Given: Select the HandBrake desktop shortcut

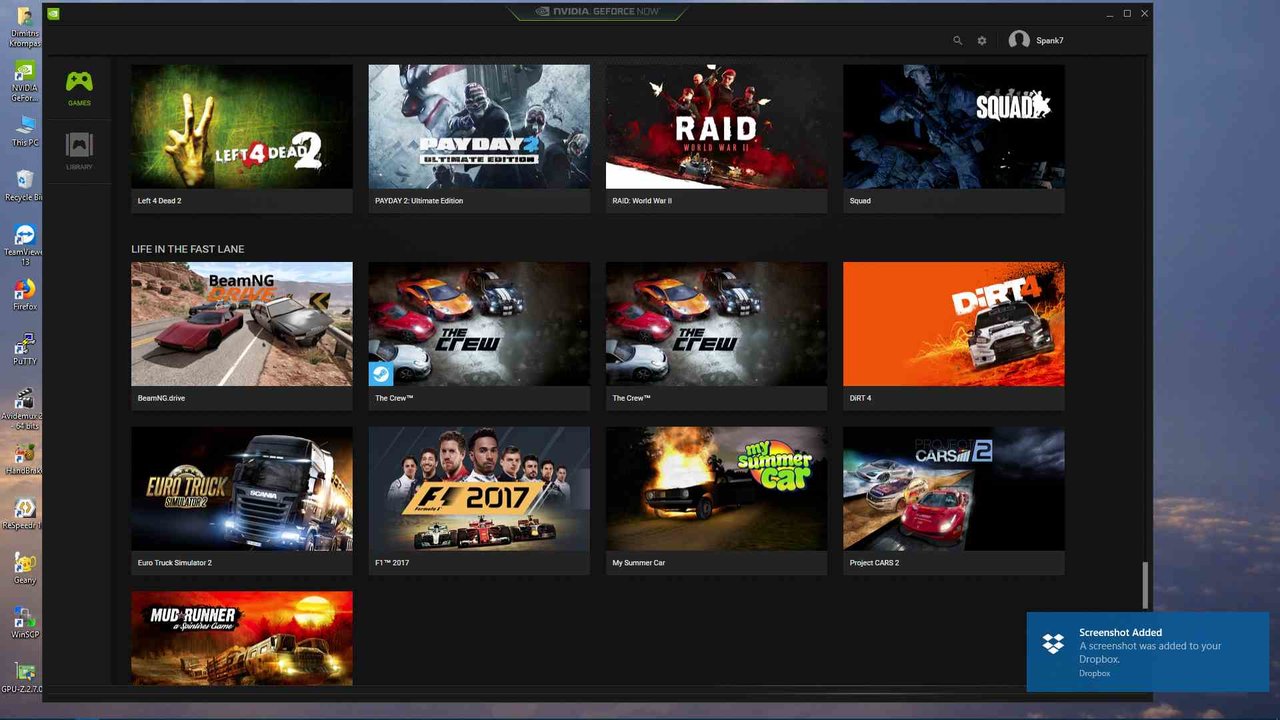Looking at the screenshot, I should pyautogui.click(x=25, y=460).
